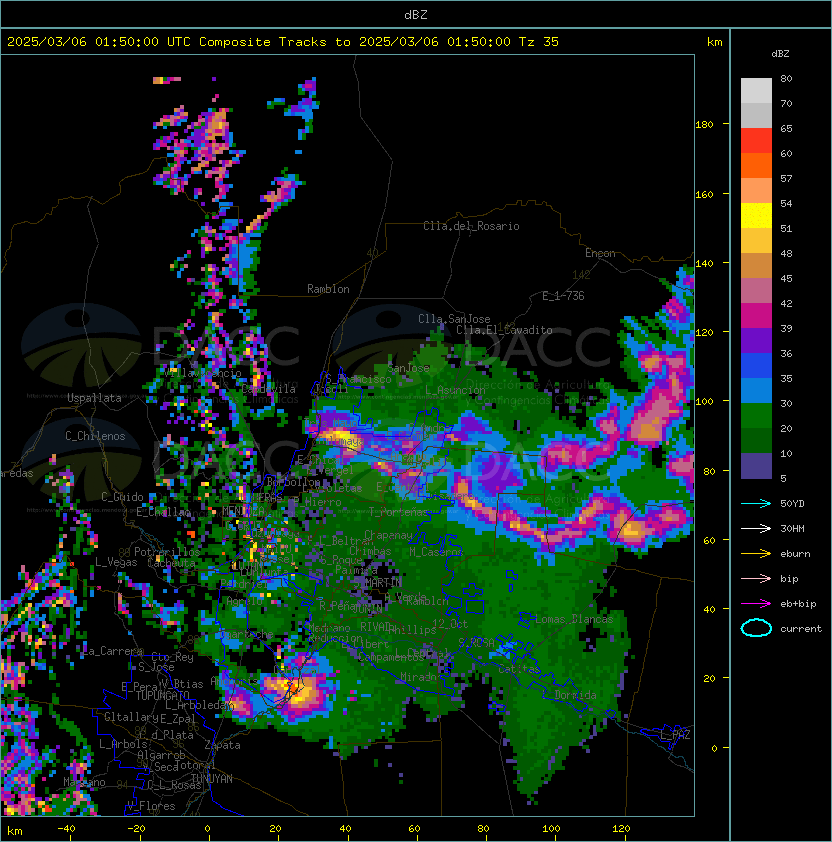Image resolution: width=832 pixels, height=842 pixels.
Task: Click the yellow eburn arrow icon
Action: (756, 554)
